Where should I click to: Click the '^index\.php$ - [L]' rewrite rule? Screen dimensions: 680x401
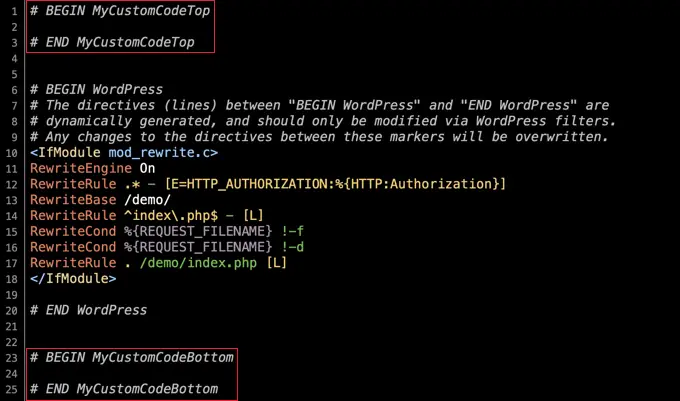(194, 215)
